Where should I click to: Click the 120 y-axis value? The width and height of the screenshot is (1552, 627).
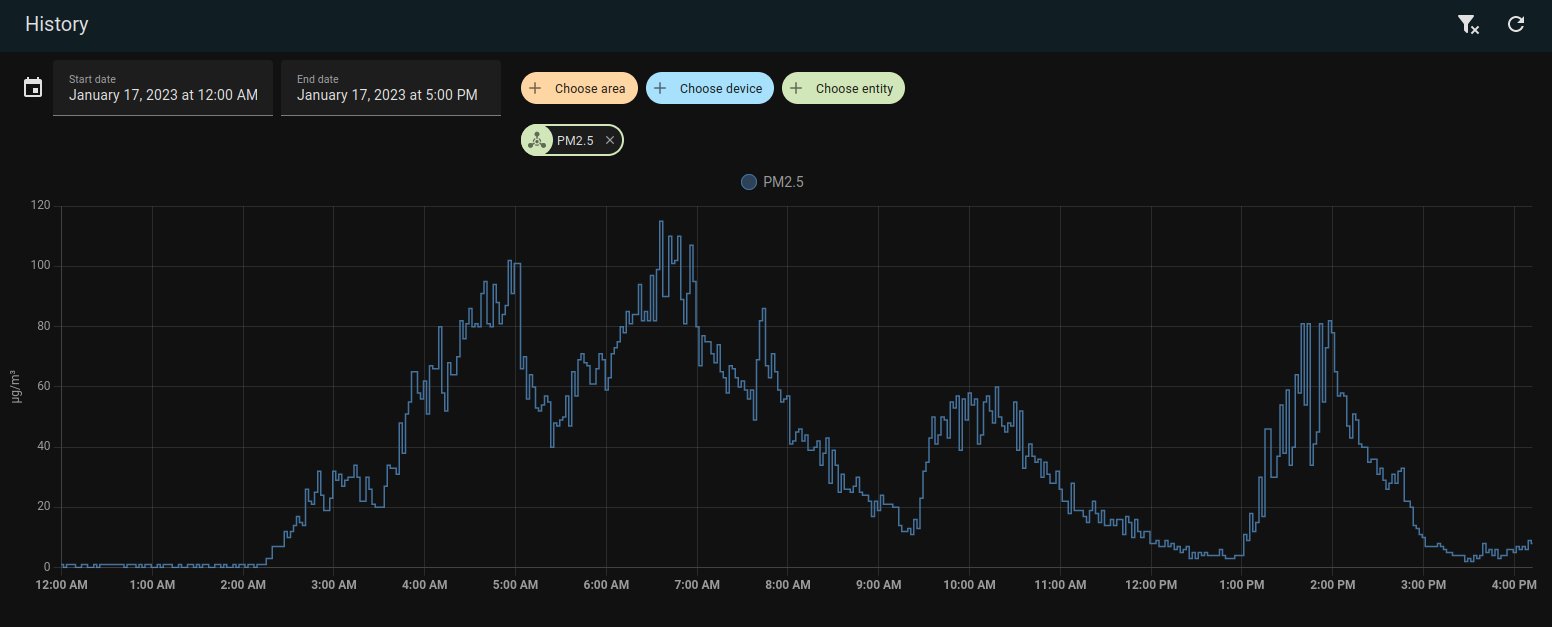tap(41, 206)
